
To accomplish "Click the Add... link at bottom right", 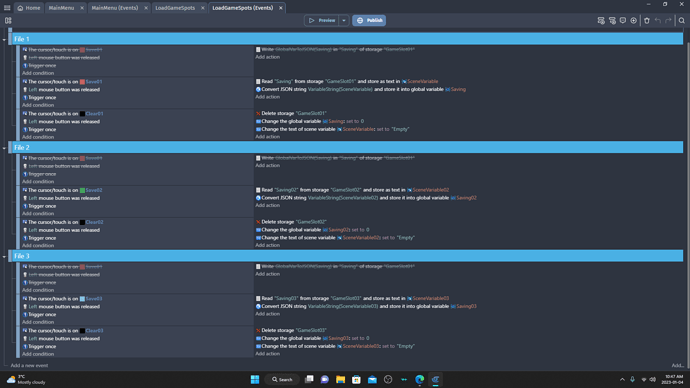I will (x=677, y=366).
